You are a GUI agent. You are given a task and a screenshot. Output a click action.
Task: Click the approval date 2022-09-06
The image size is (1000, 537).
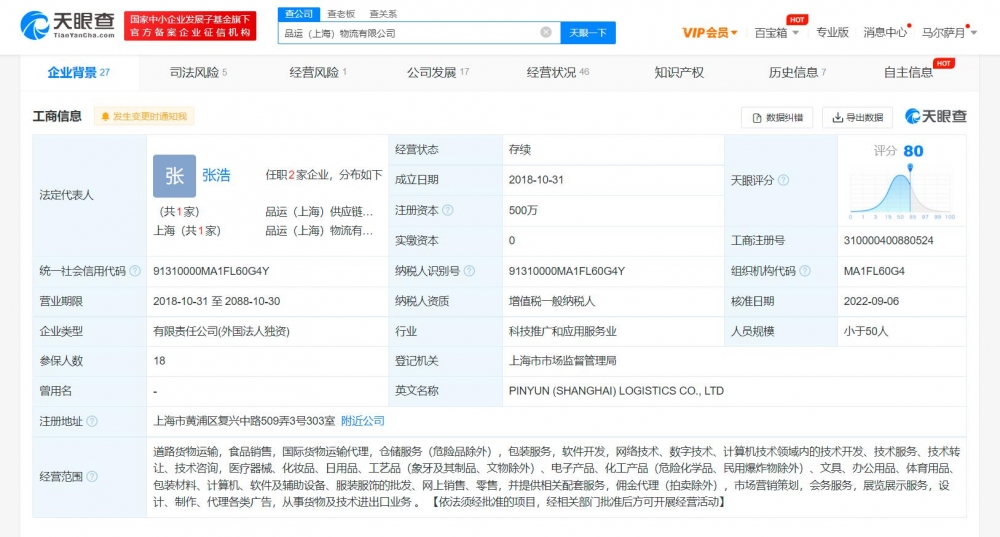(871, 301)
